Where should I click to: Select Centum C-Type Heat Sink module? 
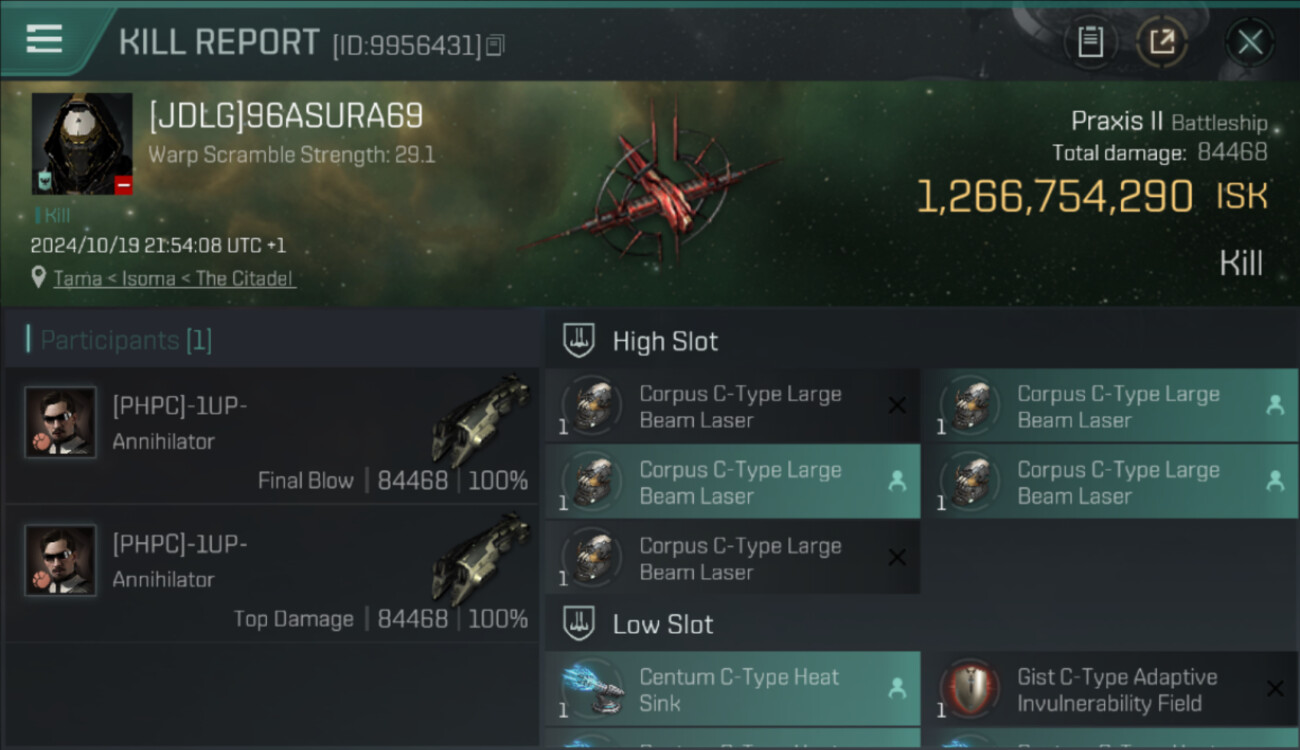(733, 689)
